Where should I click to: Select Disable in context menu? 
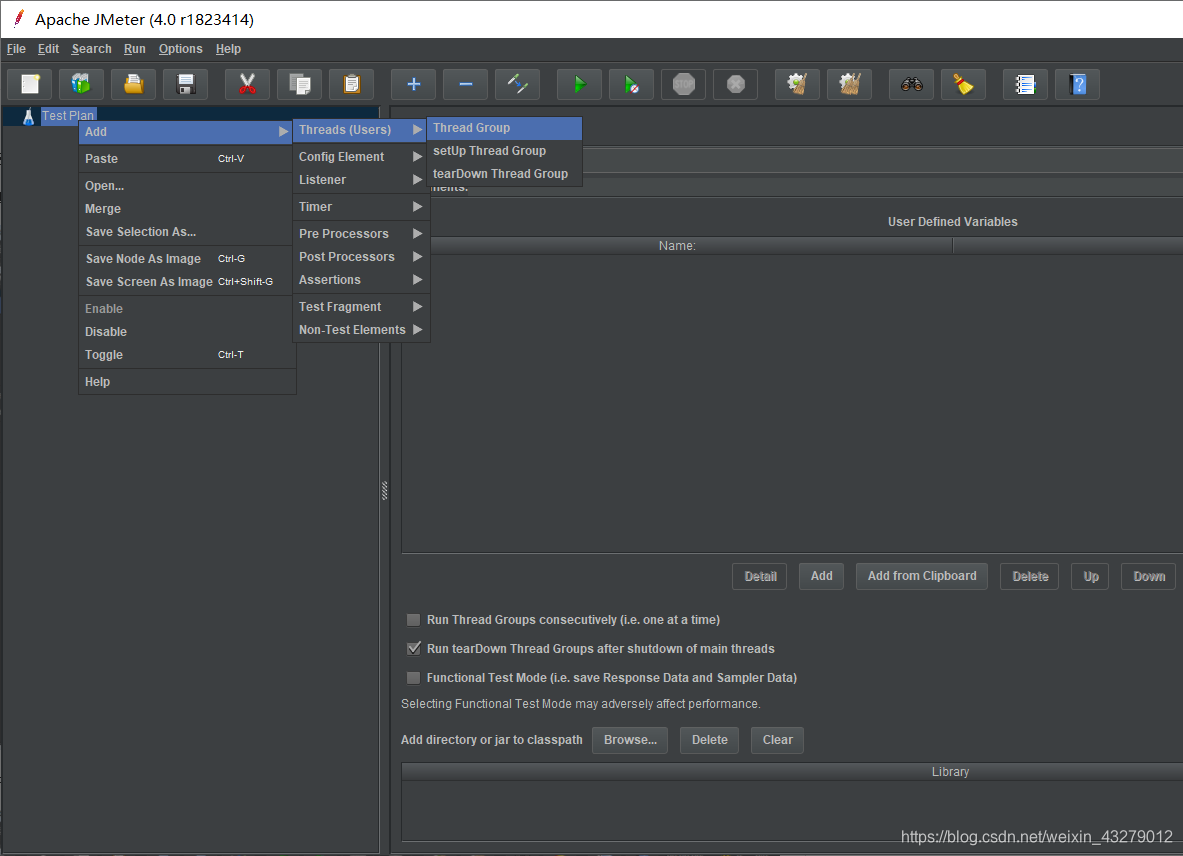[x=186, y=332]
